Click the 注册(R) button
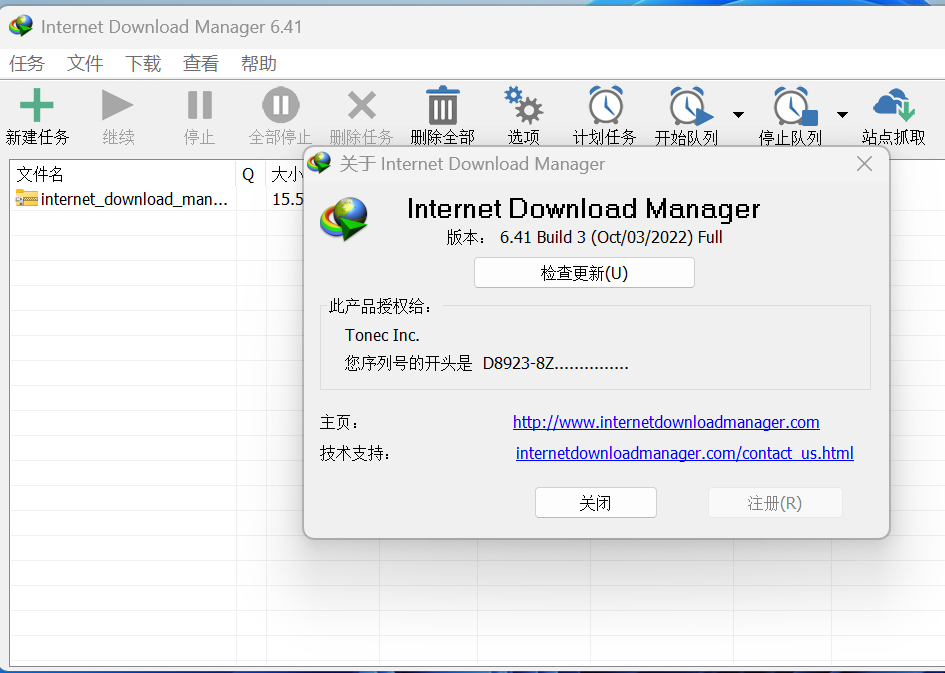The width and height of the screenshot is (945, 673). coord(775,502)
